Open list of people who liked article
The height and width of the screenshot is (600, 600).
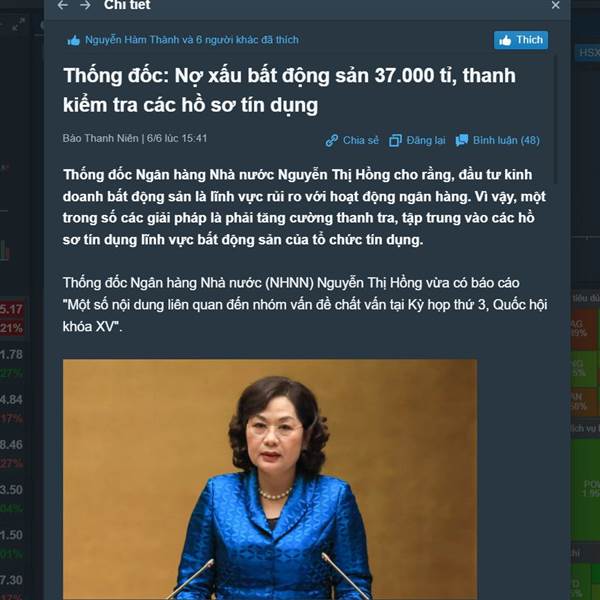192,40
